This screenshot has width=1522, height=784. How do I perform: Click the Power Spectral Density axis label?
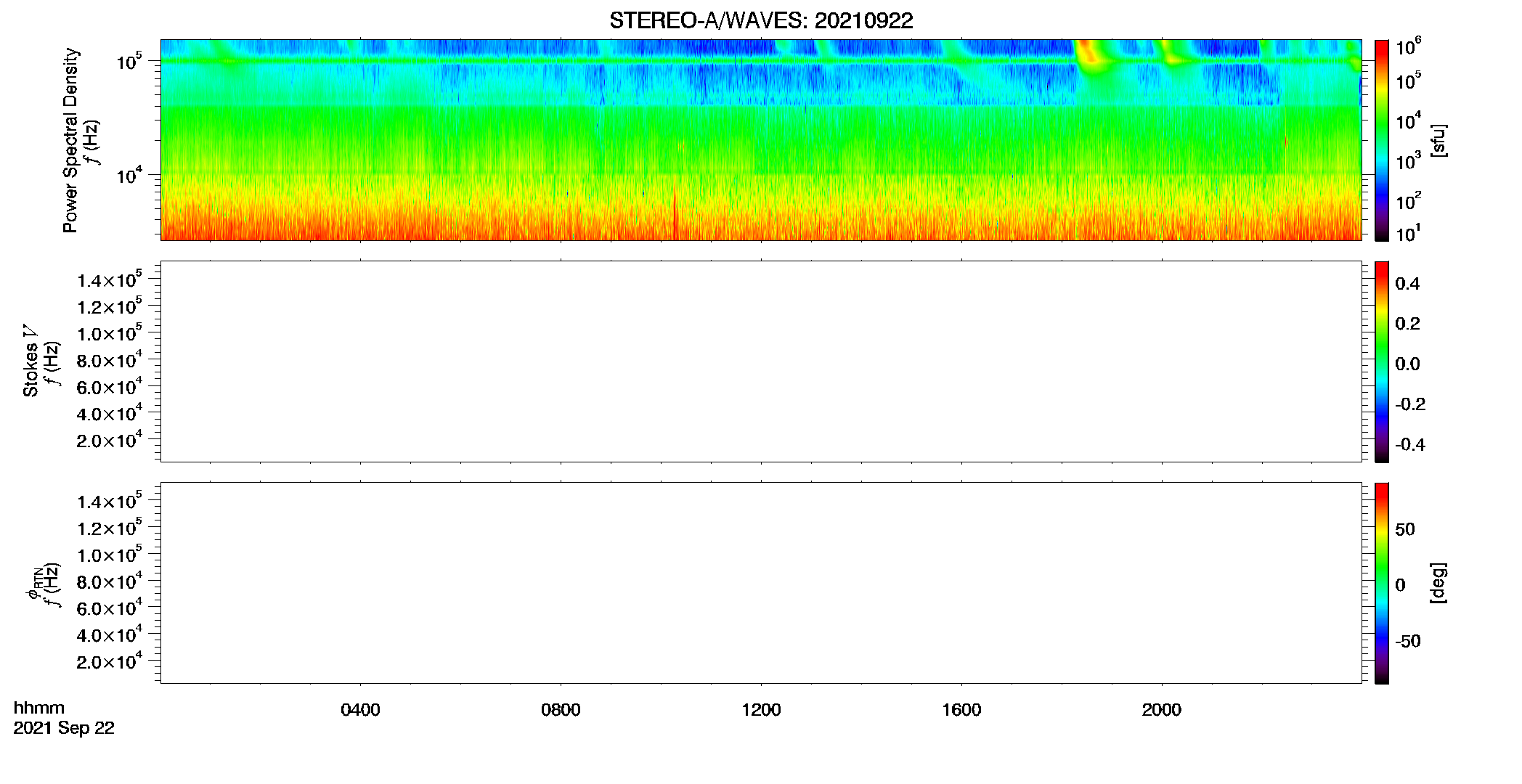(x=70, y=140)
